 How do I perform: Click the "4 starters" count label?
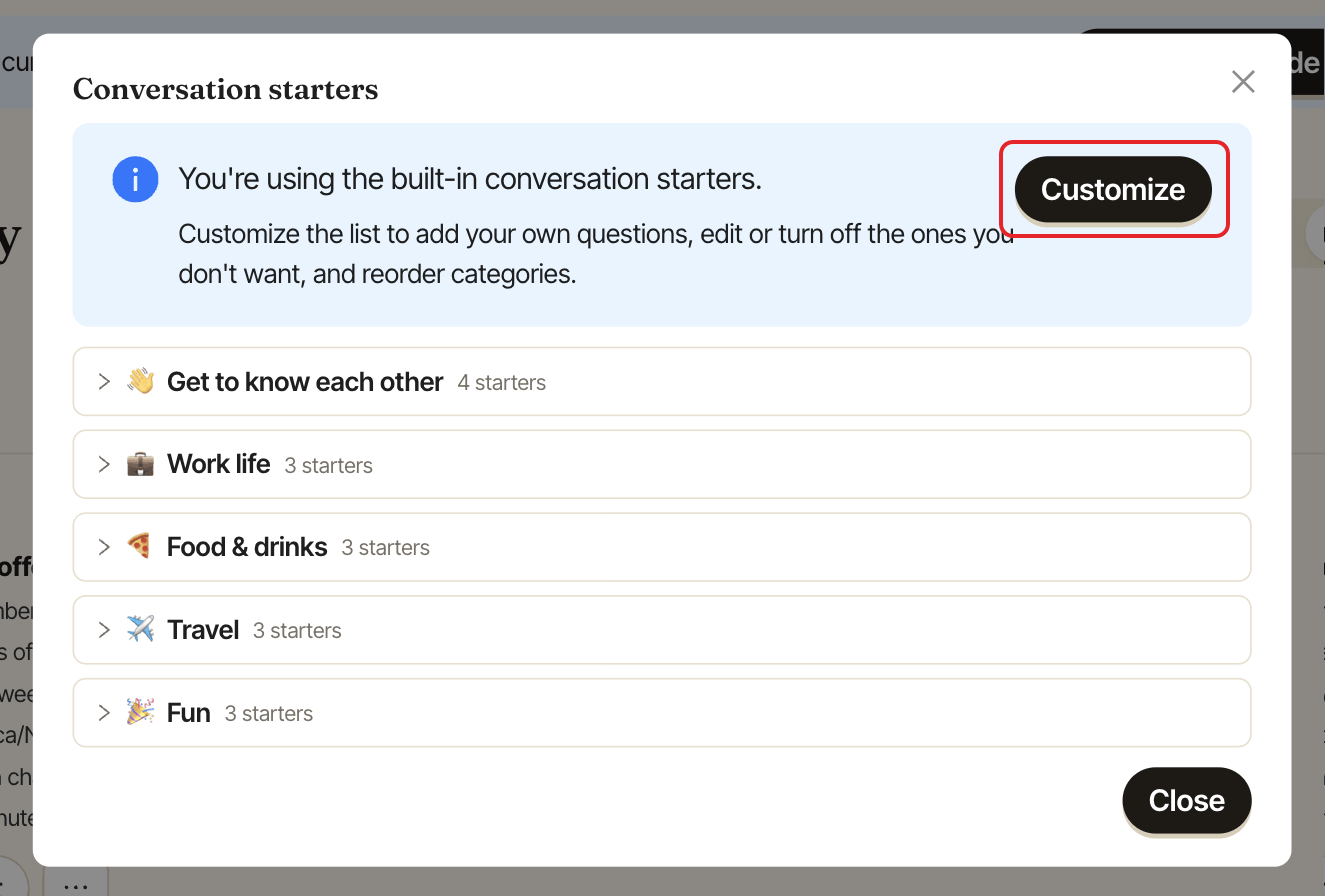click(x=502, y=383)
